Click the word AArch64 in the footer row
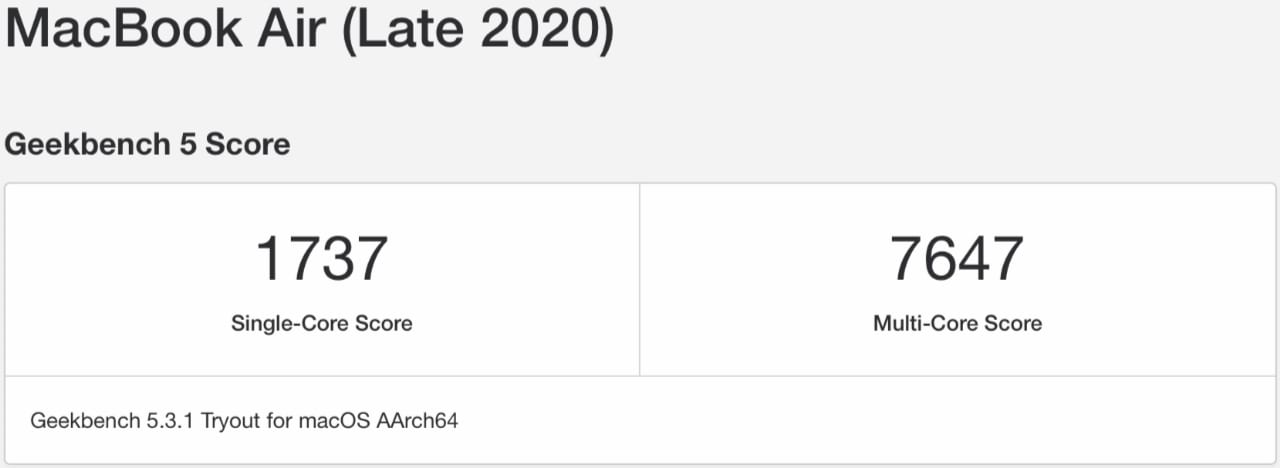 417,420
